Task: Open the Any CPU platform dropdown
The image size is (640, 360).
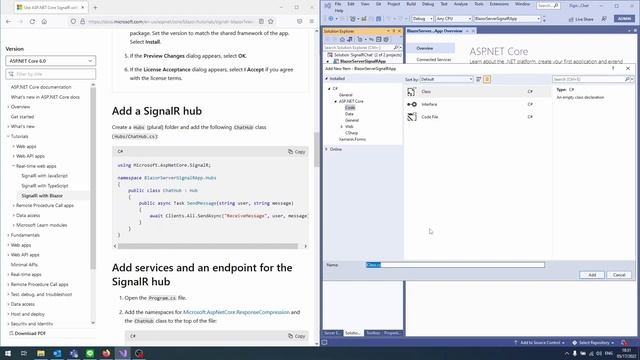Action: click(454, 19)
